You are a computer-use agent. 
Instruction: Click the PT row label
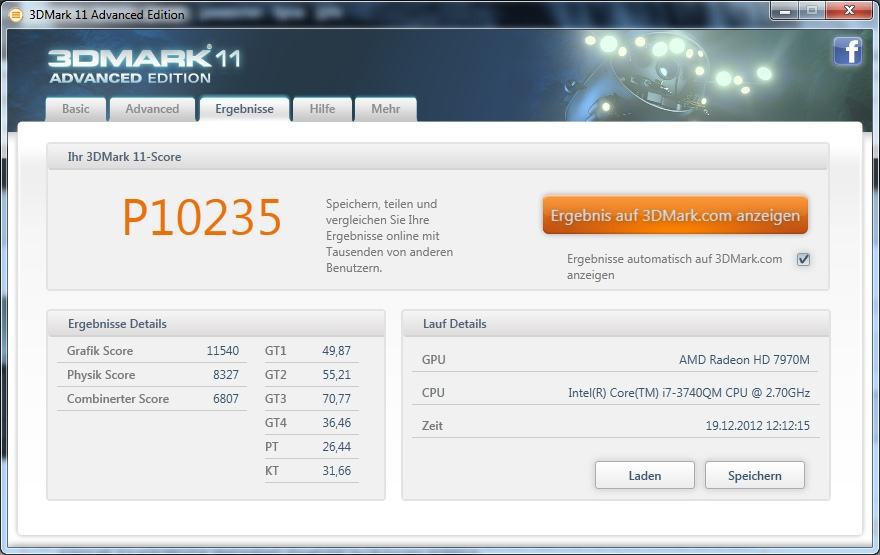[272, 447]
